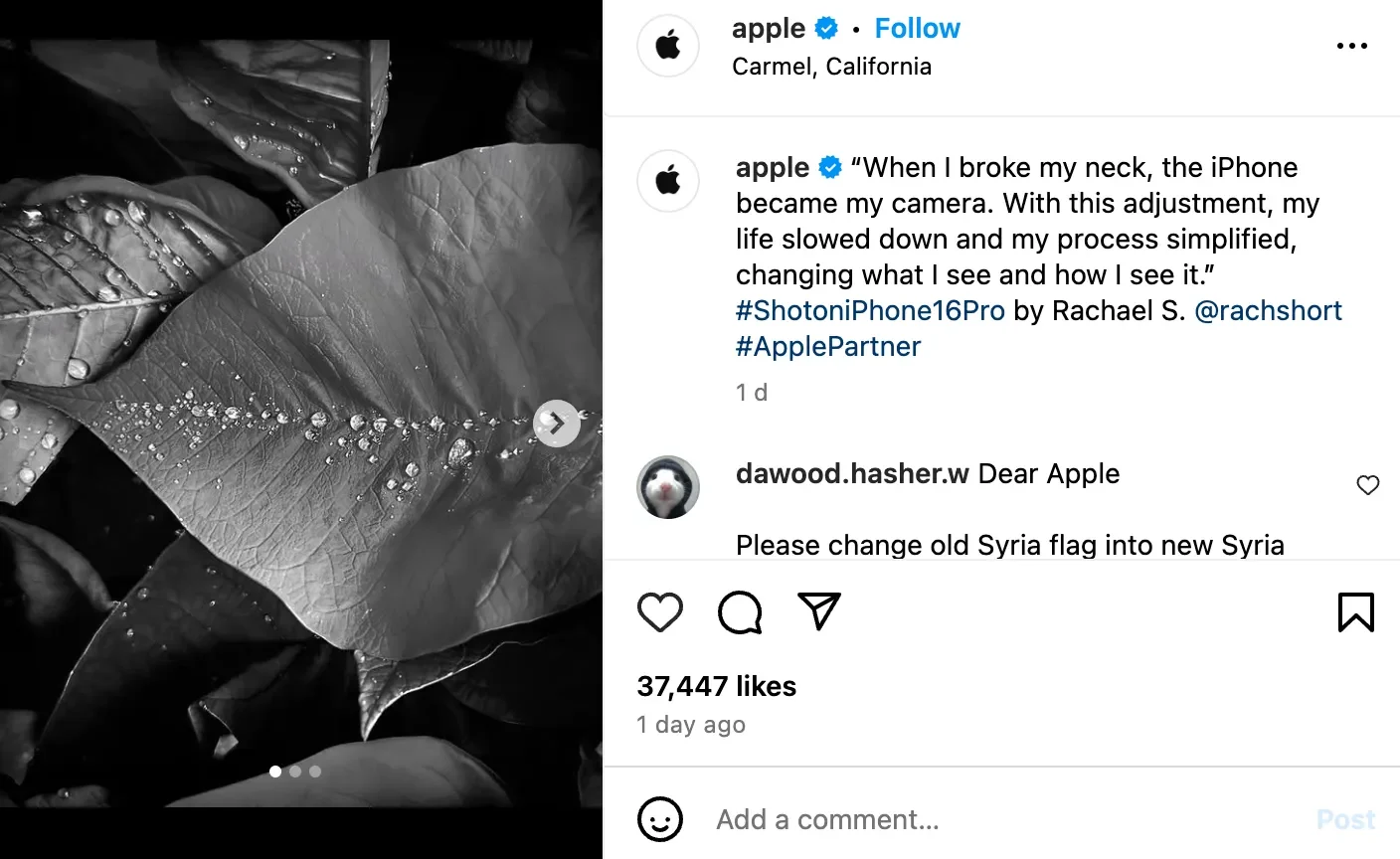Image resolution: width=1400 pixels, height=859 pixels.
Task: Open the comment bubble icon below the photo
Action: [740, 612]
